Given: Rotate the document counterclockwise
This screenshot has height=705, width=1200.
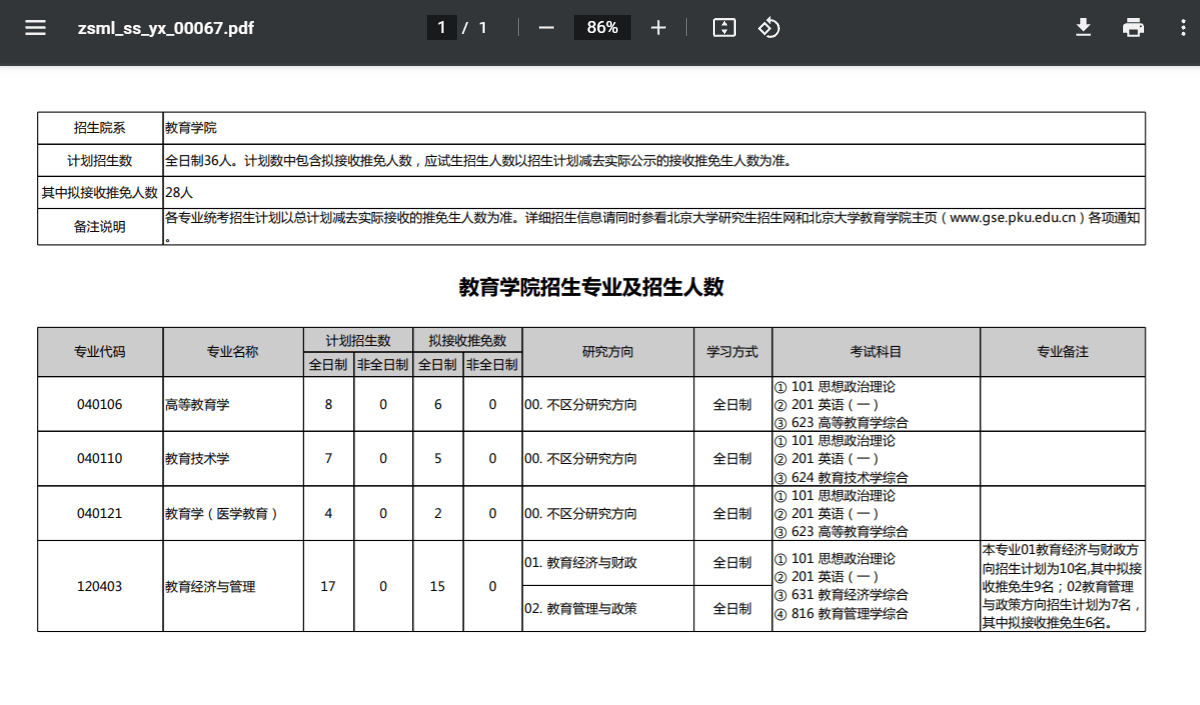Looking at the screenshot, I should [x=768, y=28].
